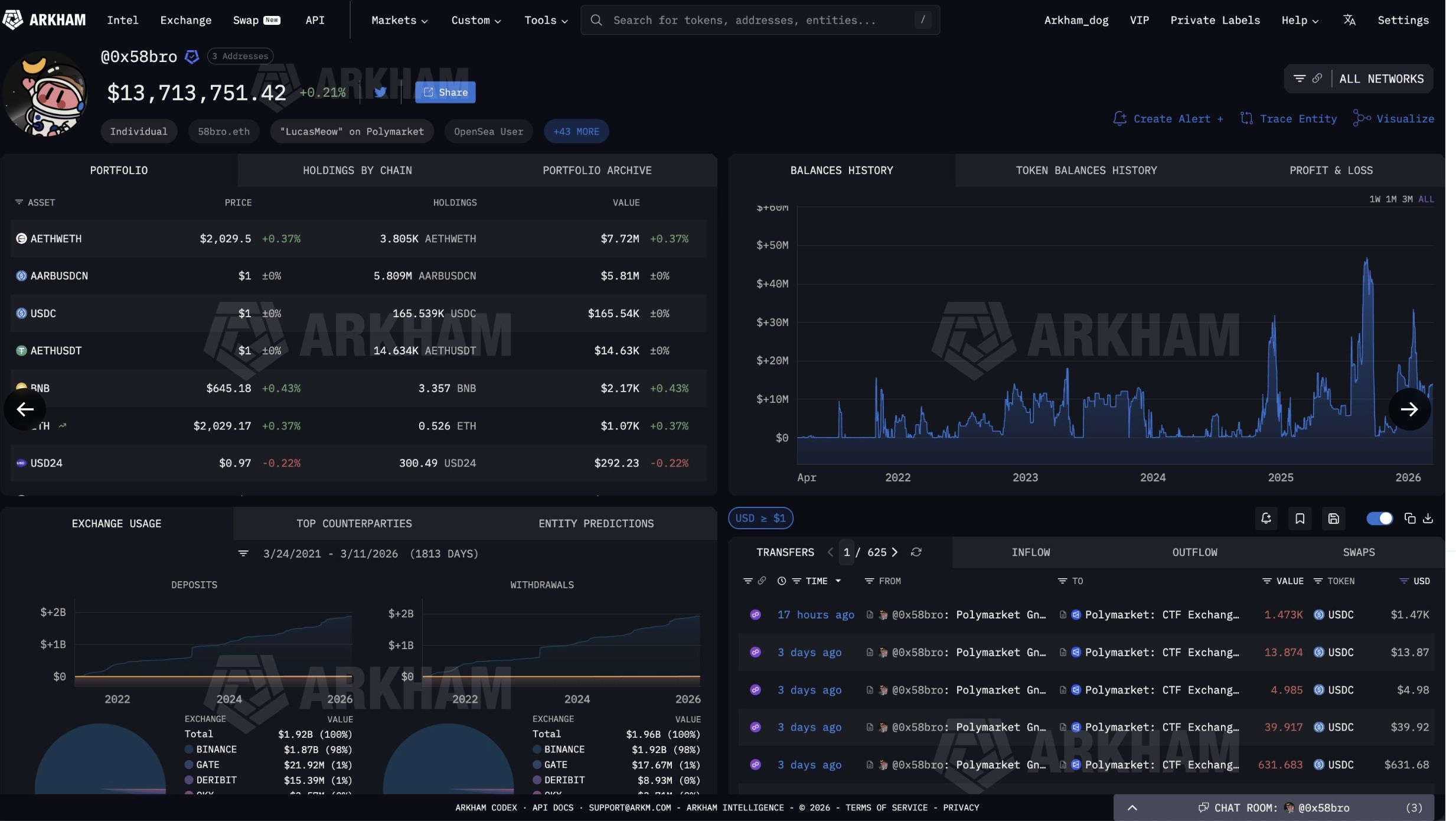Click the Binance color dot in deposits legend
The width and height of the screenshot is (1456, 821).
point(189,750)
